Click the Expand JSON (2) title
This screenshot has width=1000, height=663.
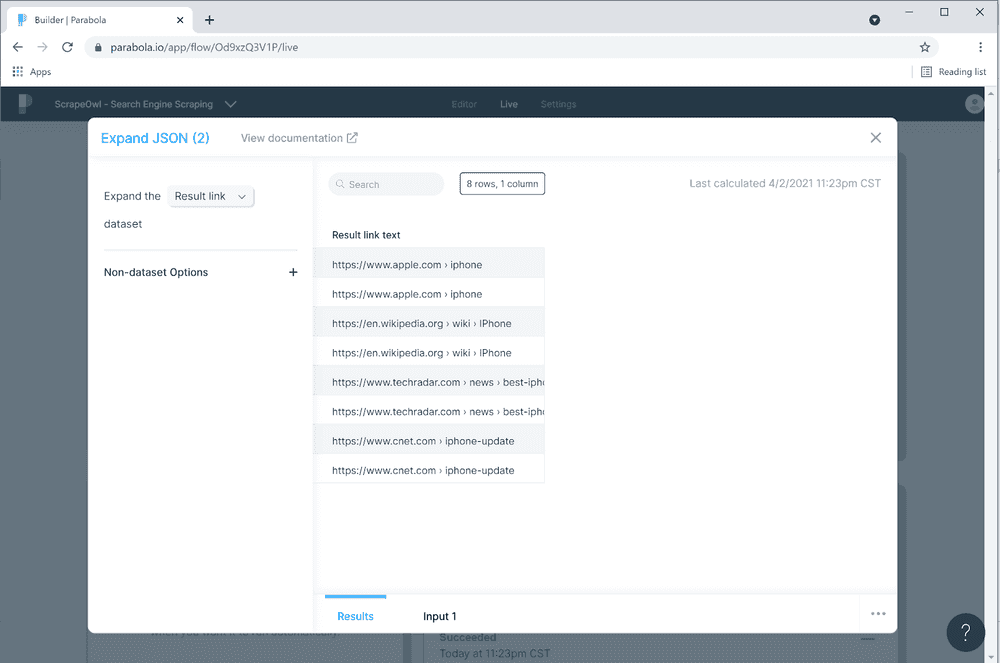(x=155, y=138)
